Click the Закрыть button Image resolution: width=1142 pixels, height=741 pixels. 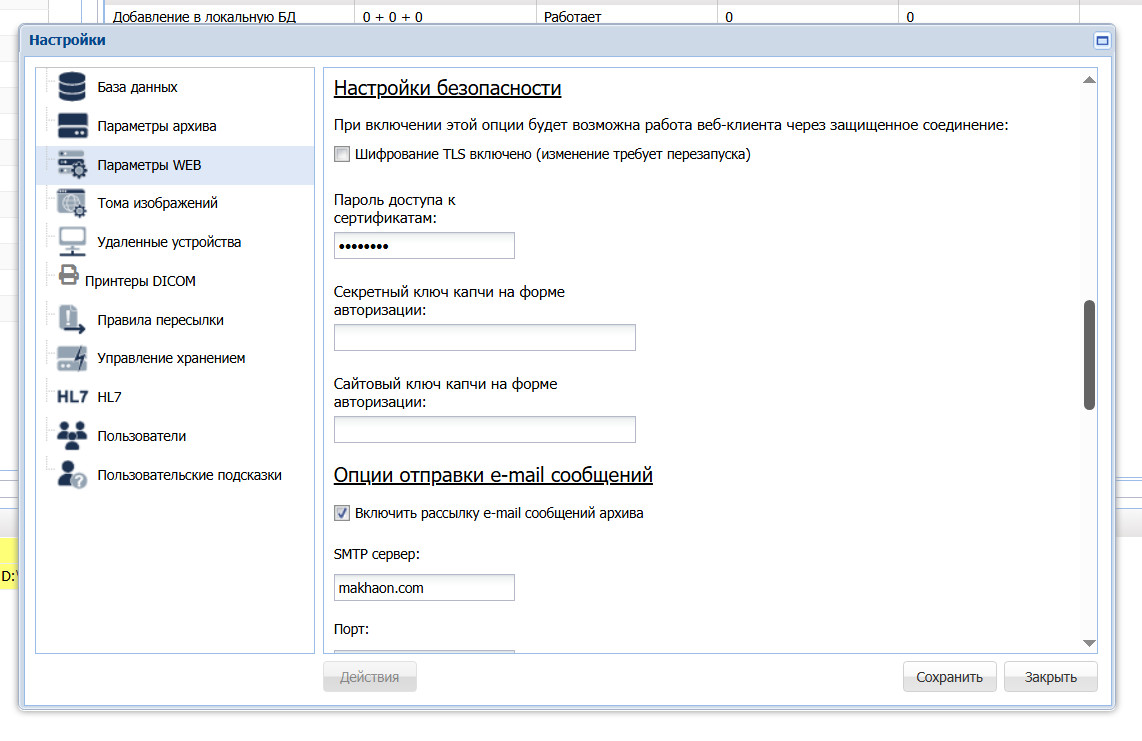tap(1050, 677)
